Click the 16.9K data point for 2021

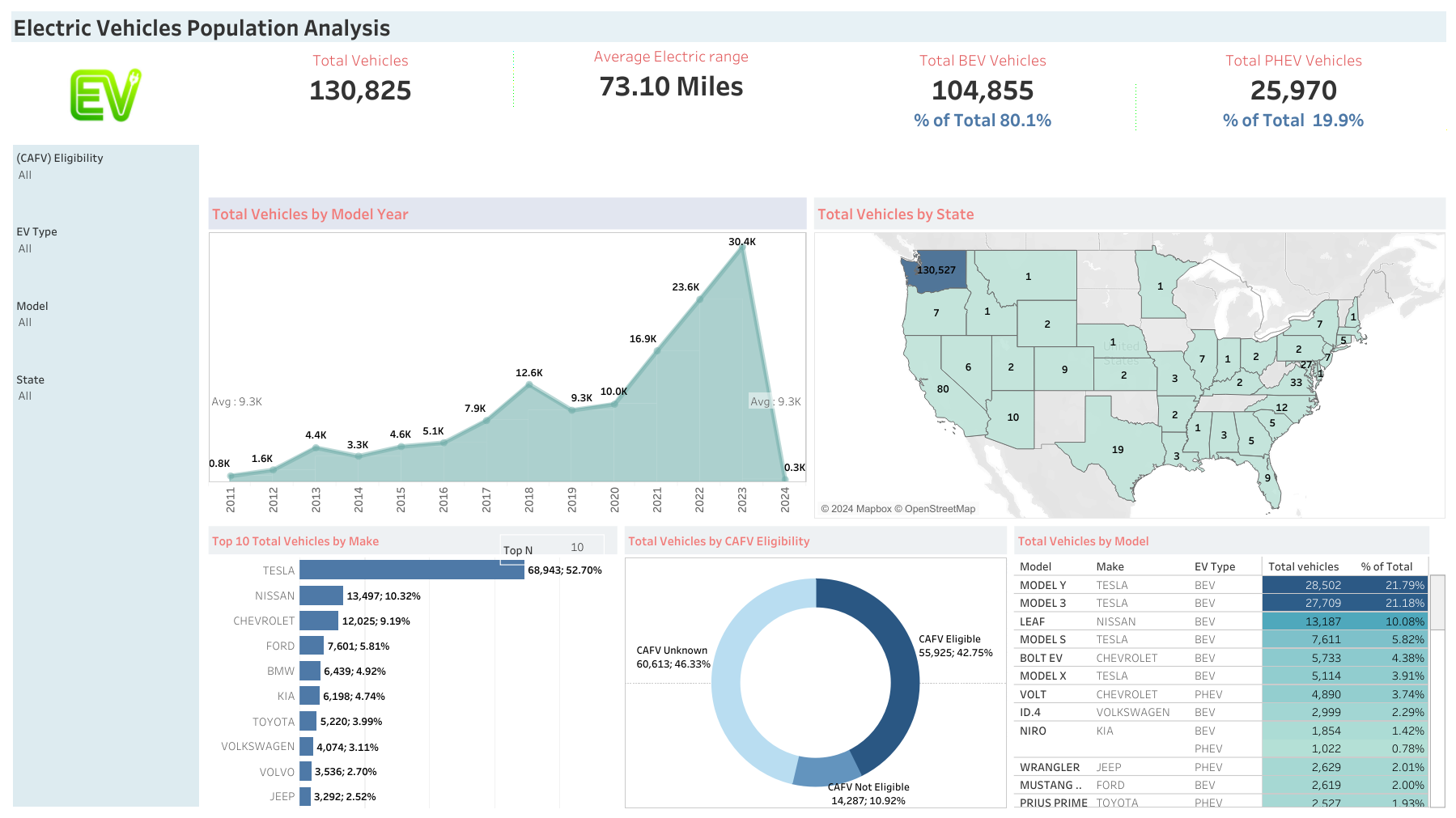(657, 350)
